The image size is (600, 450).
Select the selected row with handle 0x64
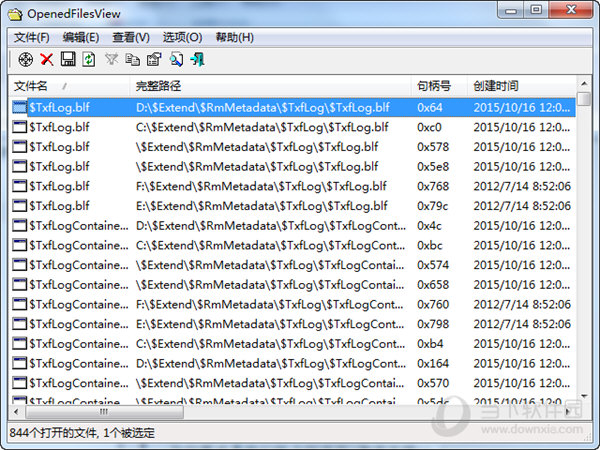point(293,108)
